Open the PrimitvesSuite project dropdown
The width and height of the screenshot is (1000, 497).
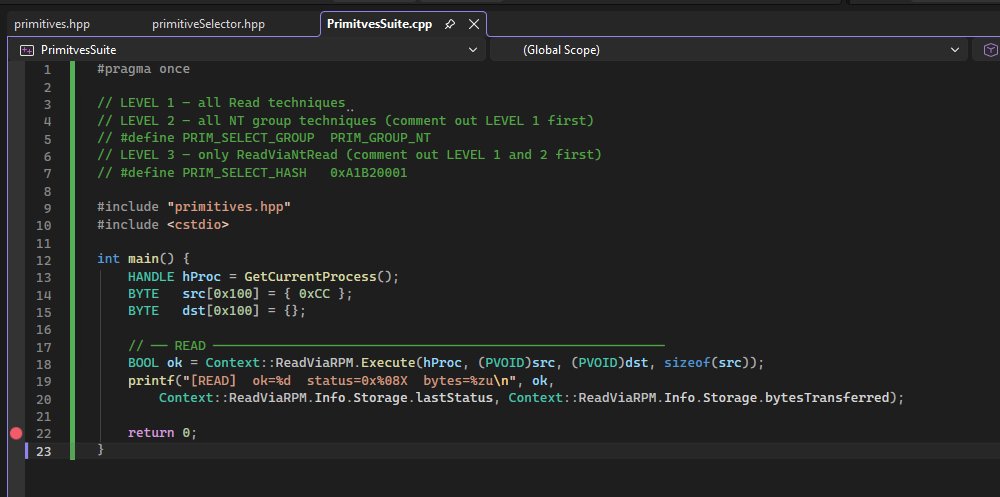pyautogui.click(x=473, y=50)
